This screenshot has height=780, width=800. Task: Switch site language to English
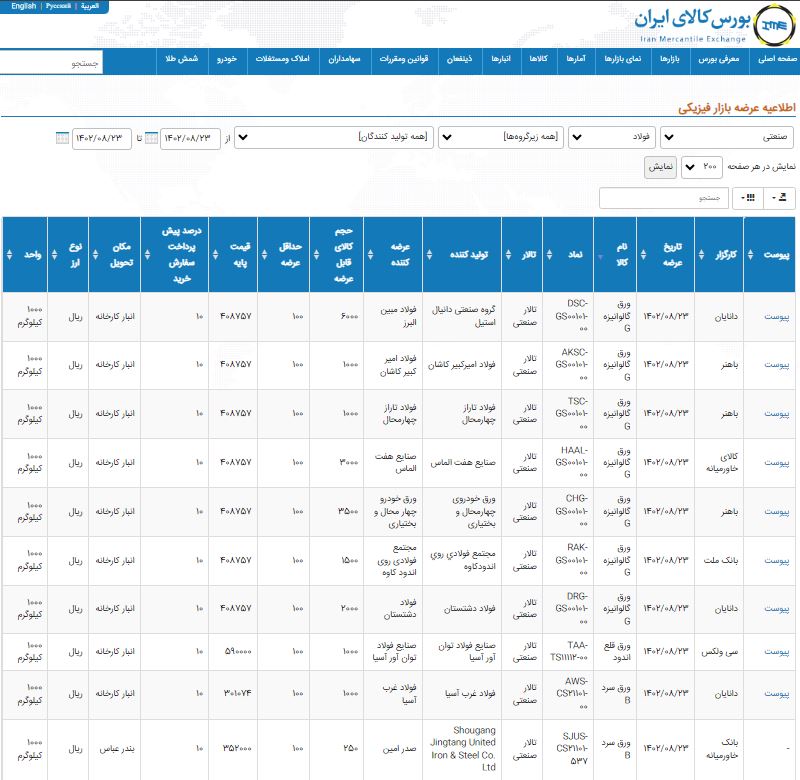23,6
